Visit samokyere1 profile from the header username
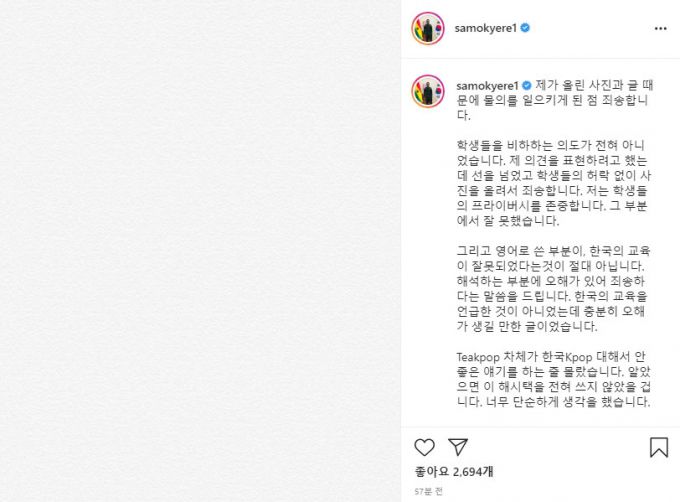This screenshot has width=680, height=502. [486, 28]
